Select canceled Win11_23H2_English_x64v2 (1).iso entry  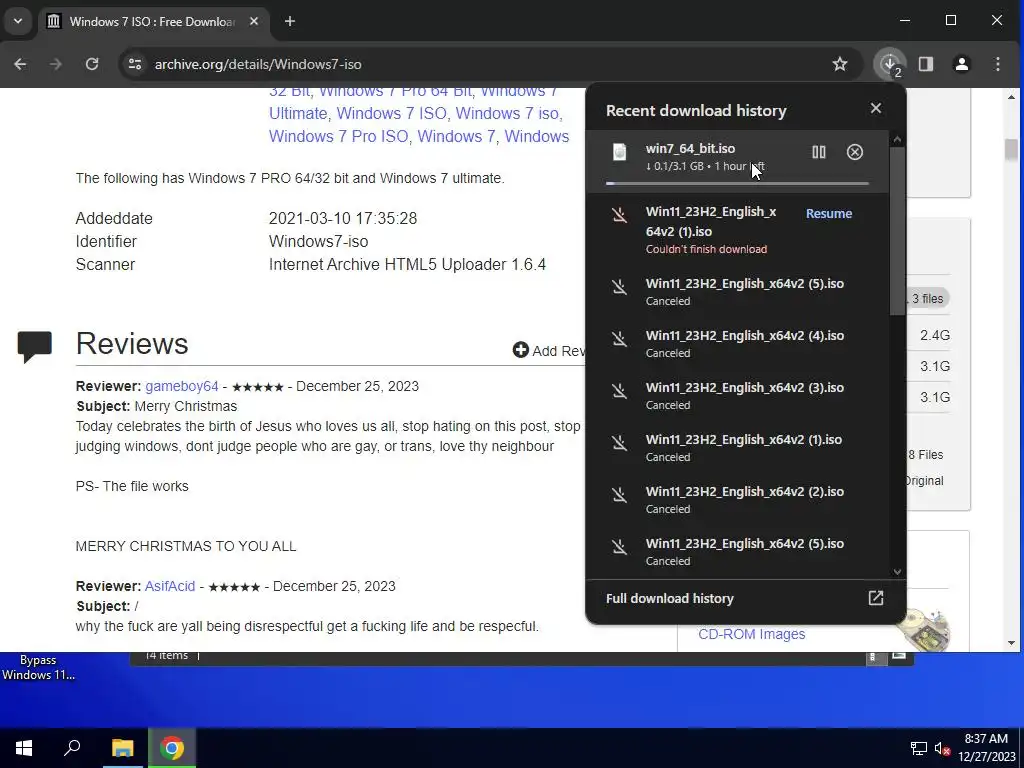coord(737,448)
